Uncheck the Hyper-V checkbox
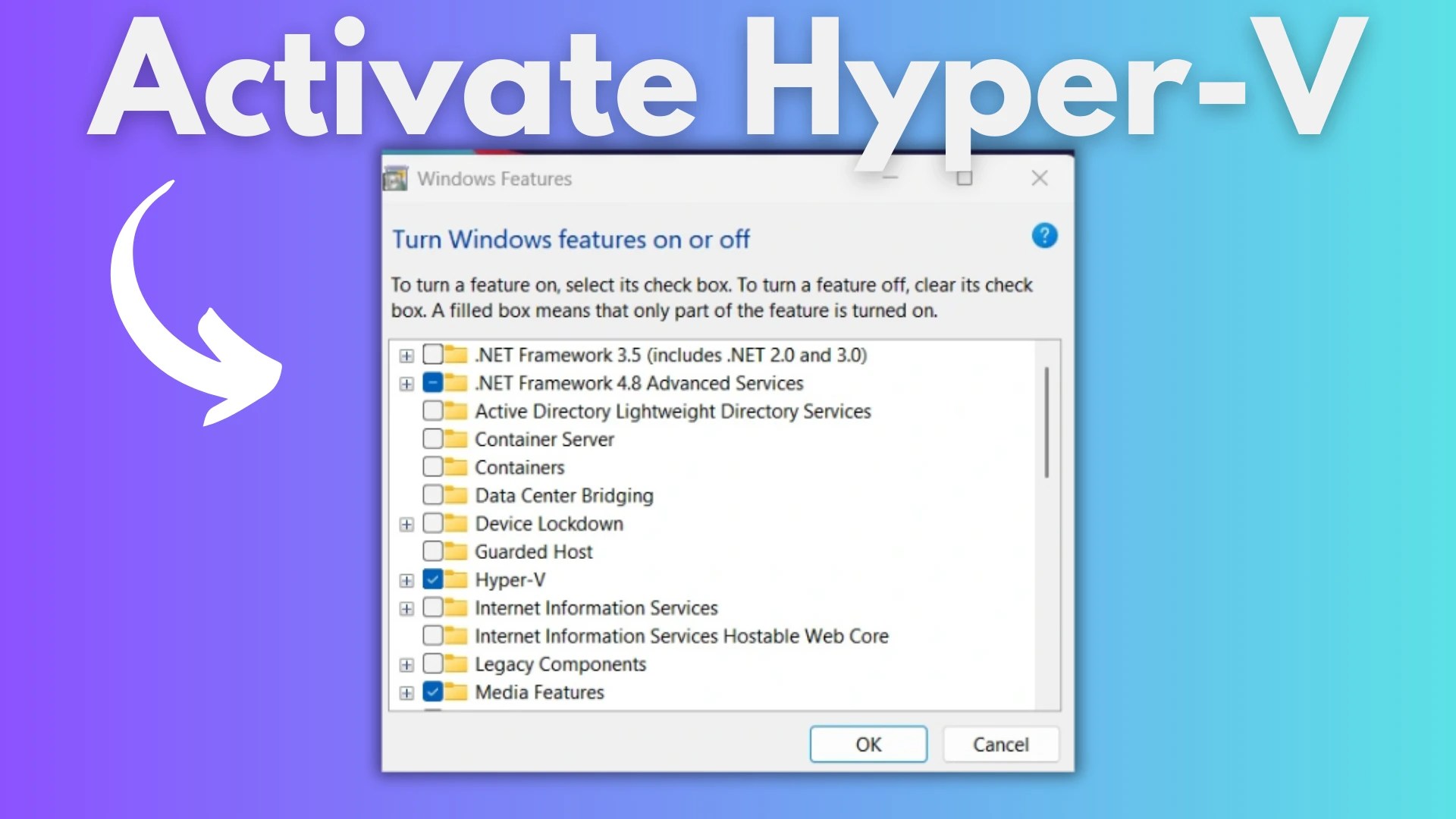 (433, 579)
